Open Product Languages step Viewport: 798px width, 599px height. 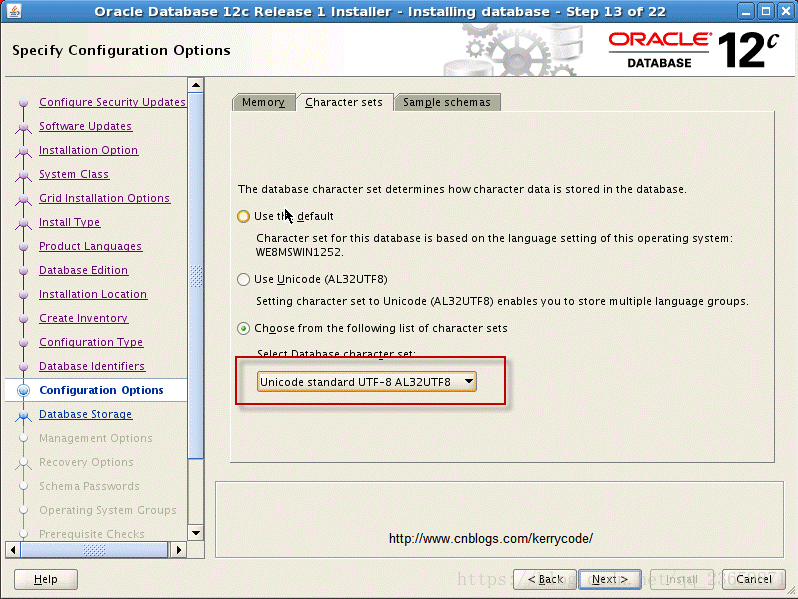pos(91,246)
